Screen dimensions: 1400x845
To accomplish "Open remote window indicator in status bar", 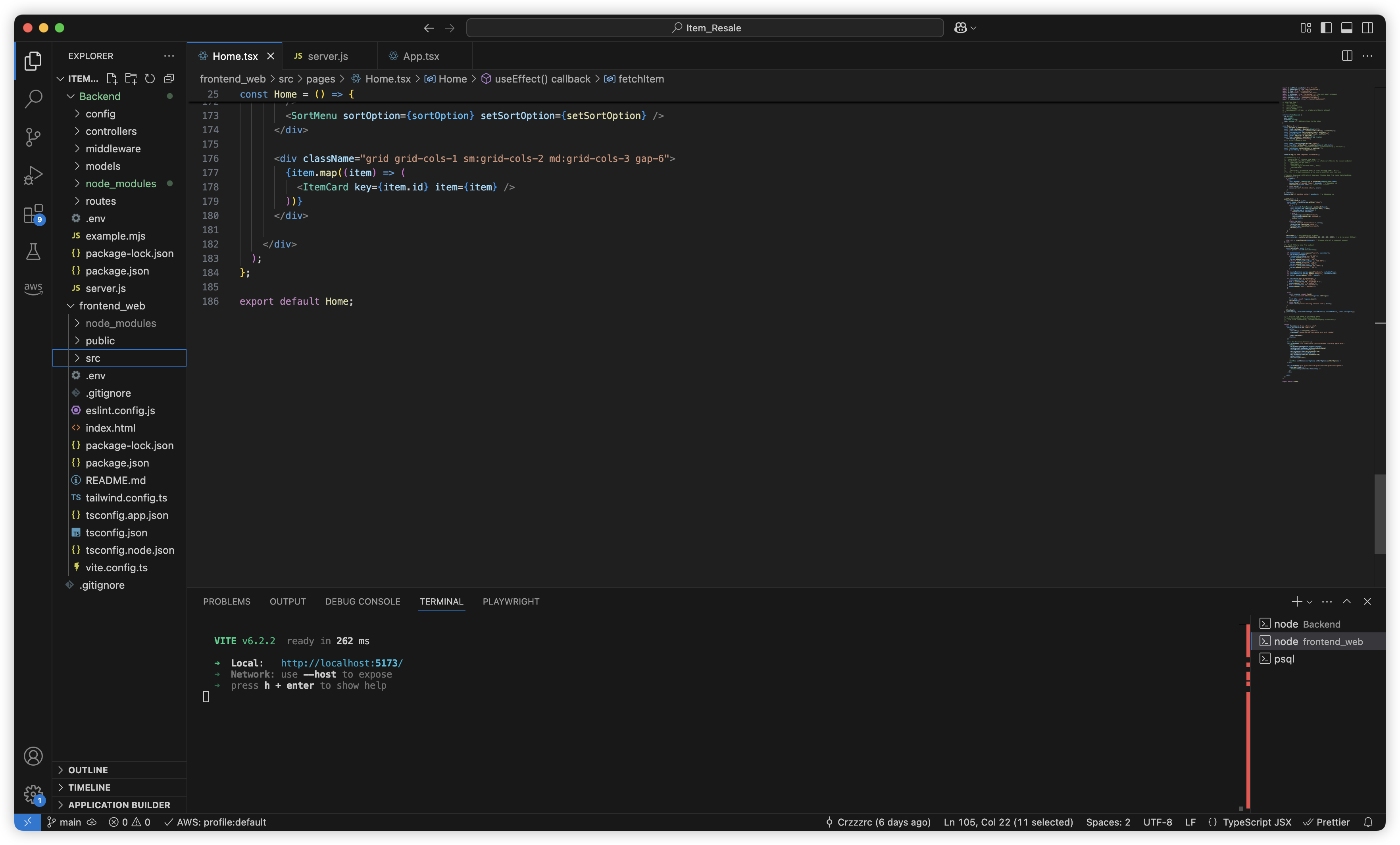I will pos(27,822).
